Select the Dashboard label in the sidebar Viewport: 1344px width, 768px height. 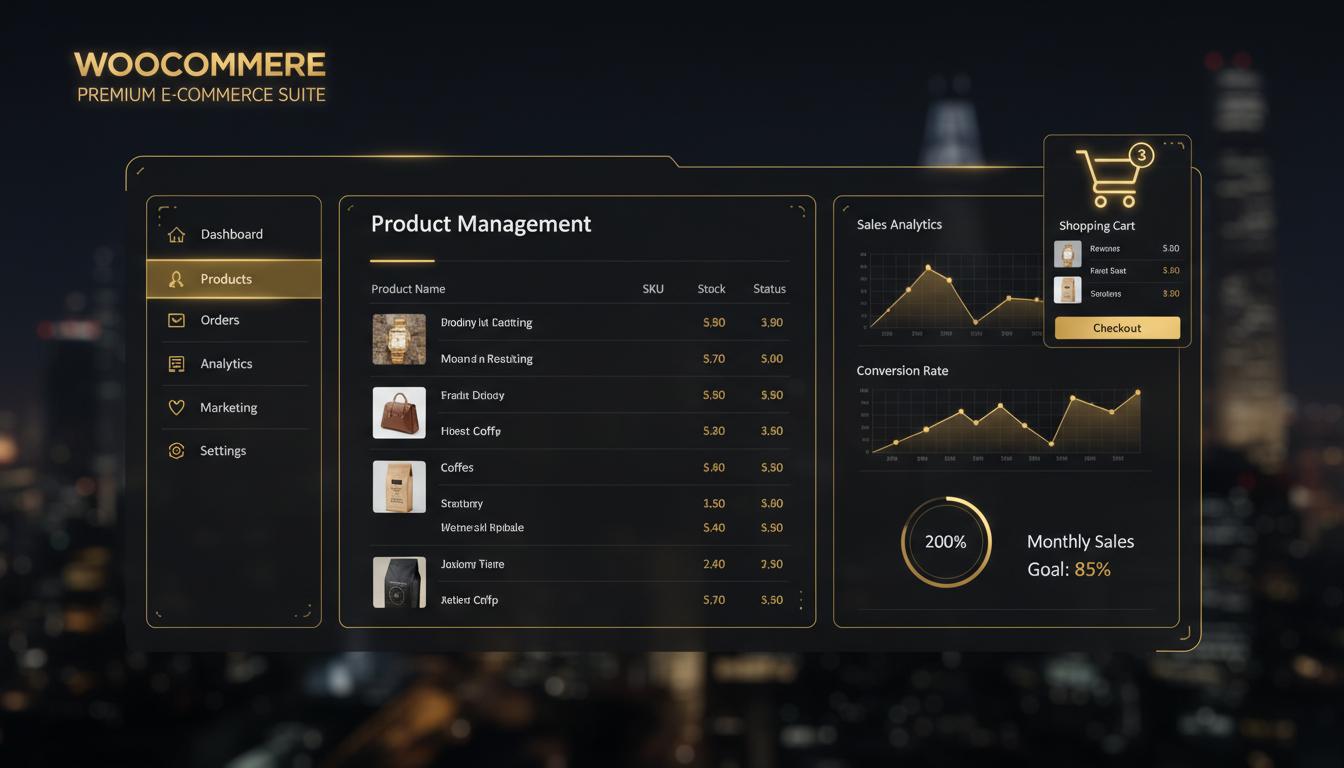[x=232, y=235]
